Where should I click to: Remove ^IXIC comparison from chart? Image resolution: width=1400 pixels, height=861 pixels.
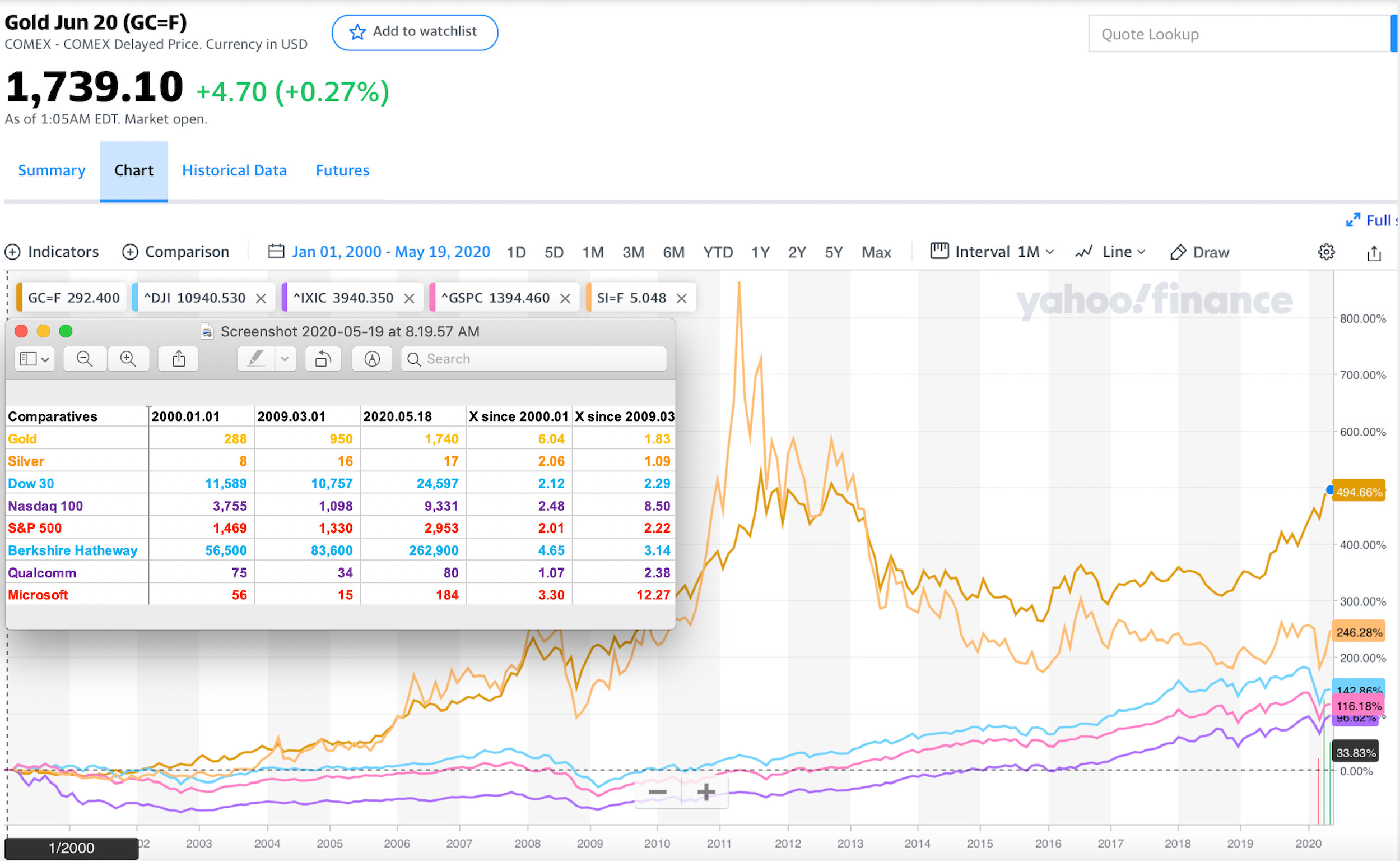pos(408,298)
